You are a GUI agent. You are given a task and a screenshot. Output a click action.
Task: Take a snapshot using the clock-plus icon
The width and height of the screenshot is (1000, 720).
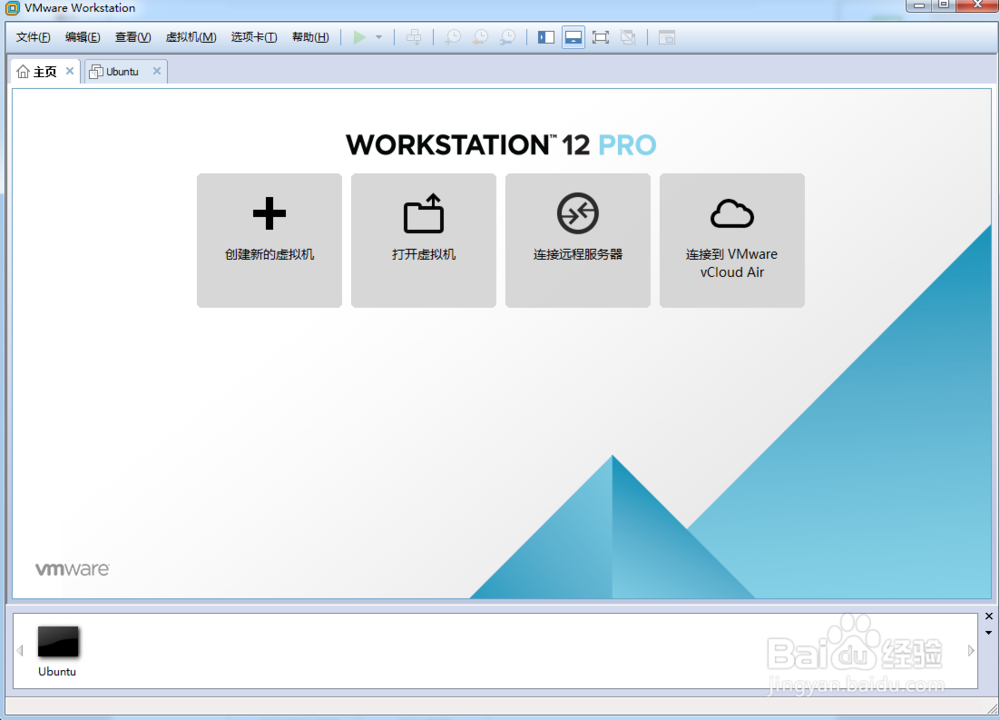point(452,37)
